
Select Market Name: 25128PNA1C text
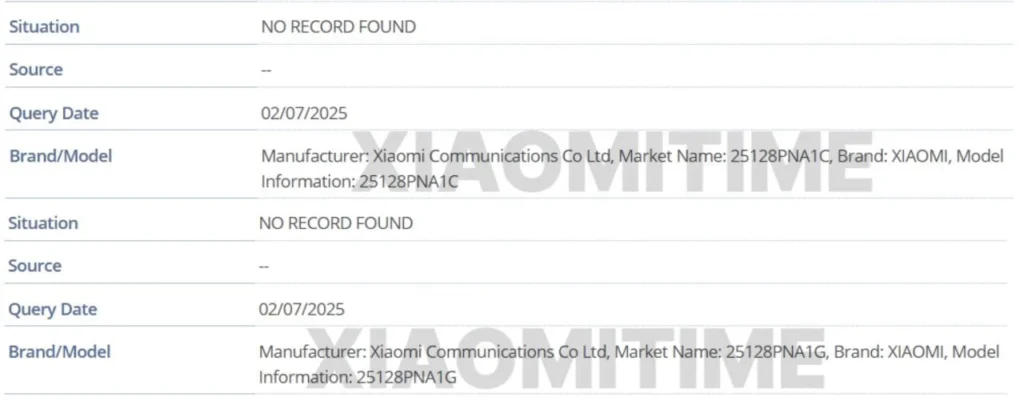pyautogui.click(x=724, y=157)
